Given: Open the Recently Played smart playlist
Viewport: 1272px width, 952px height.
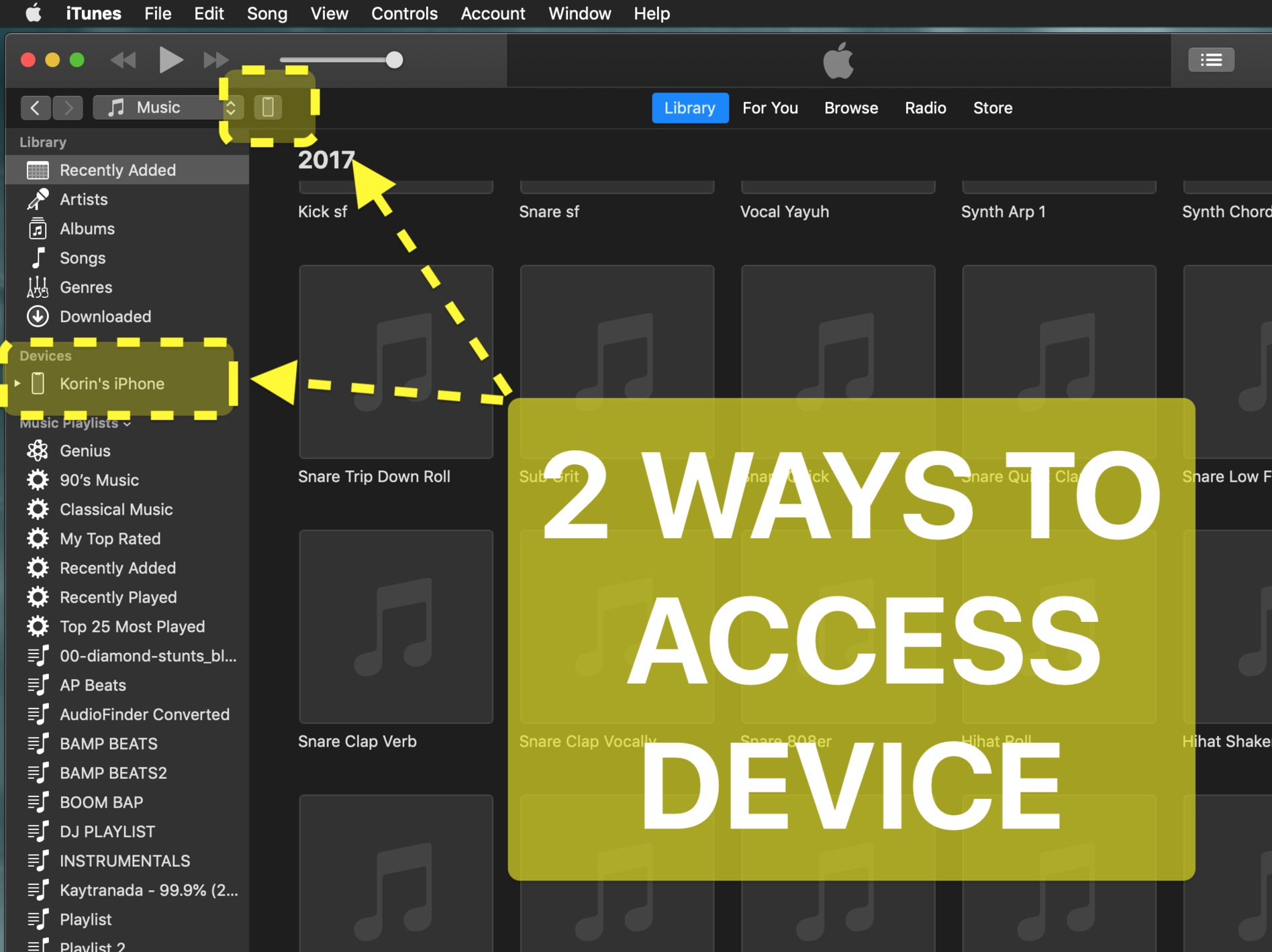Looking at the screenshot, I should [x=127, y=598].
